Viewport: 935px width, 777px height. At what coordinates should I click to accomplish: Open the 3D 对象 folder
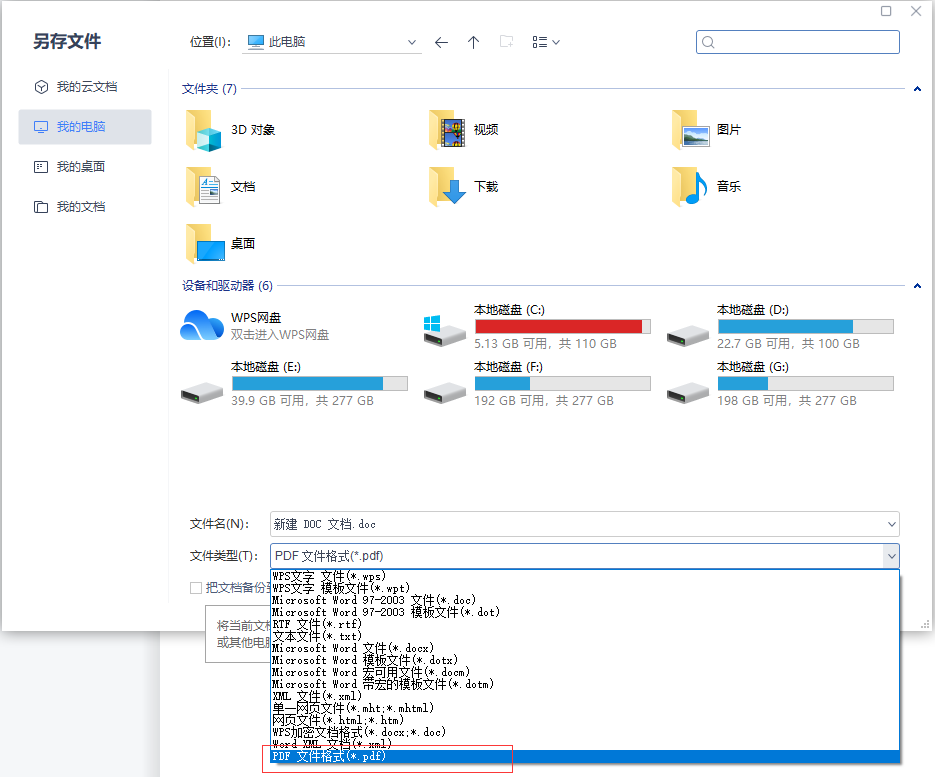231,130
